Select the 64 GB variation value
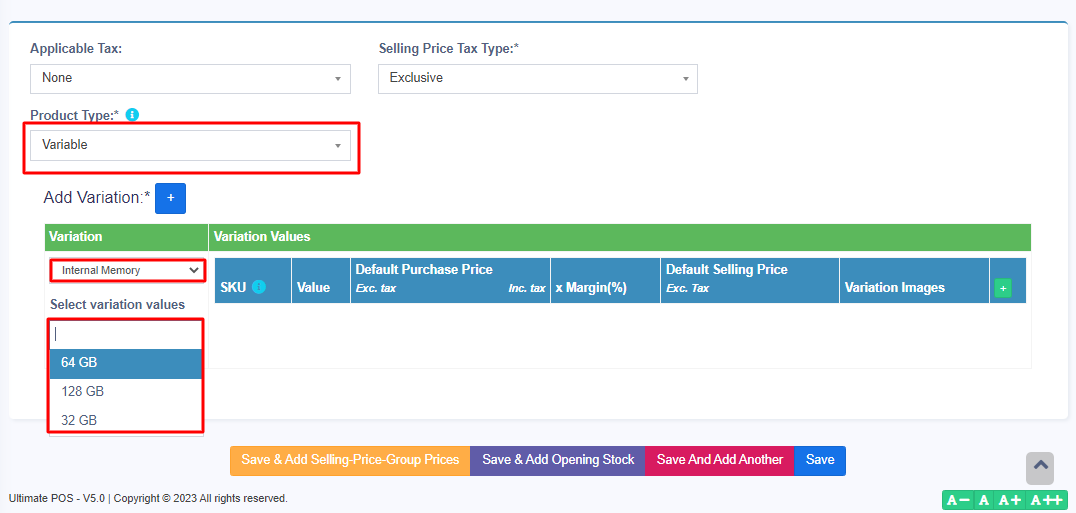Image resolution: width=1076 pixels, height=513 pixels. click(126, 363)
